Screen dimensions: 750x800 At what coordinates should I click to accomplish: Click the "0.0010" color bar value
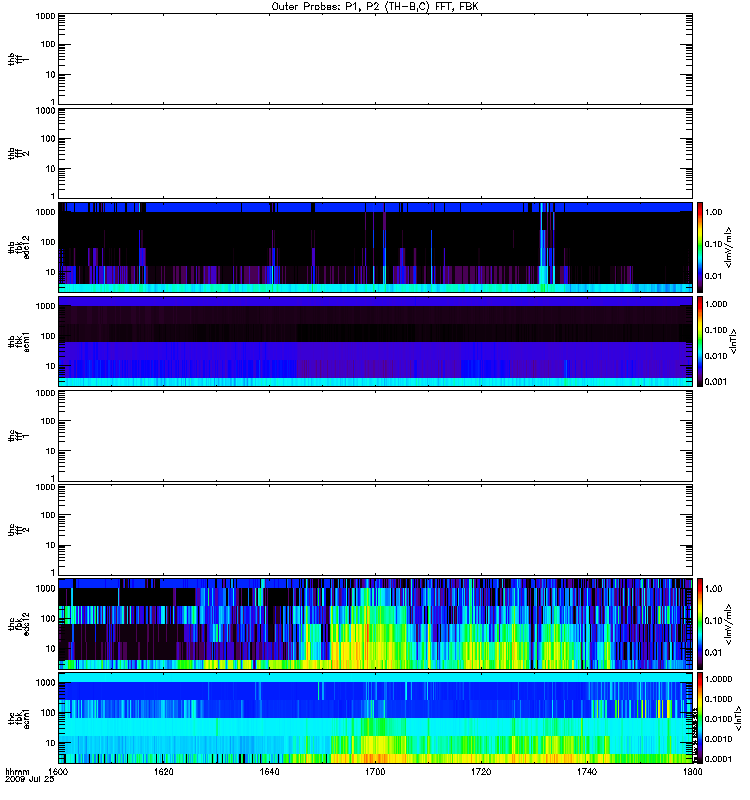point(718,739)
